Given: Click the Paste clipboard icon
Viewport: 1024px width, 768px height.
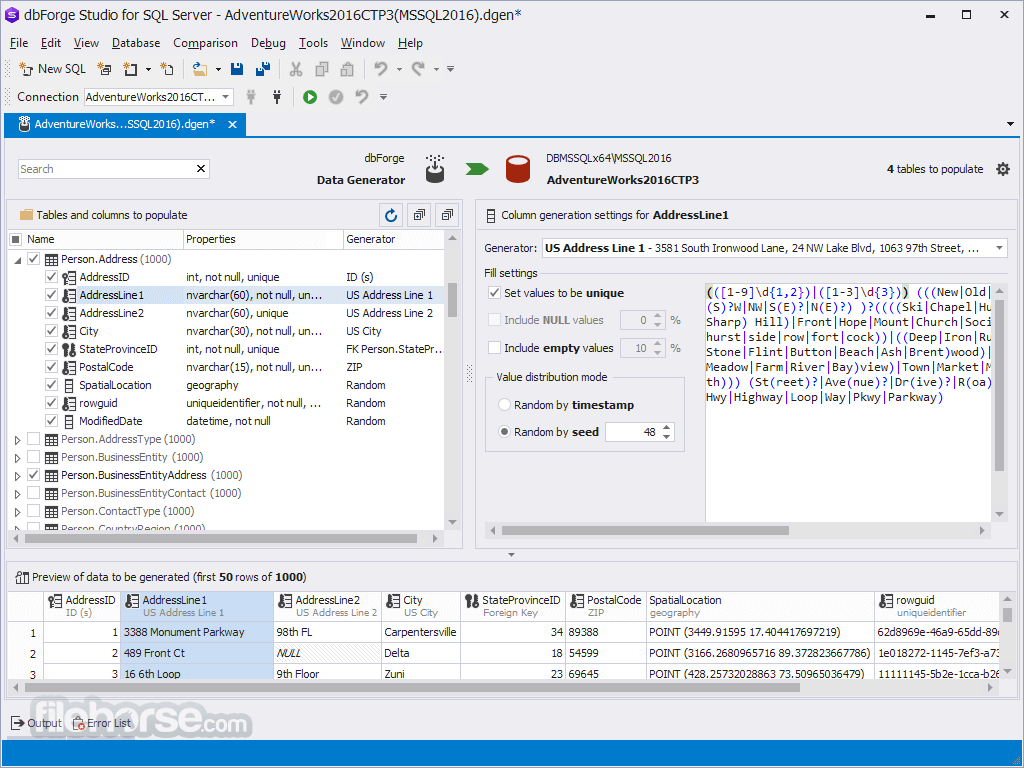Looking at the screenshot, I should (347, 69).
